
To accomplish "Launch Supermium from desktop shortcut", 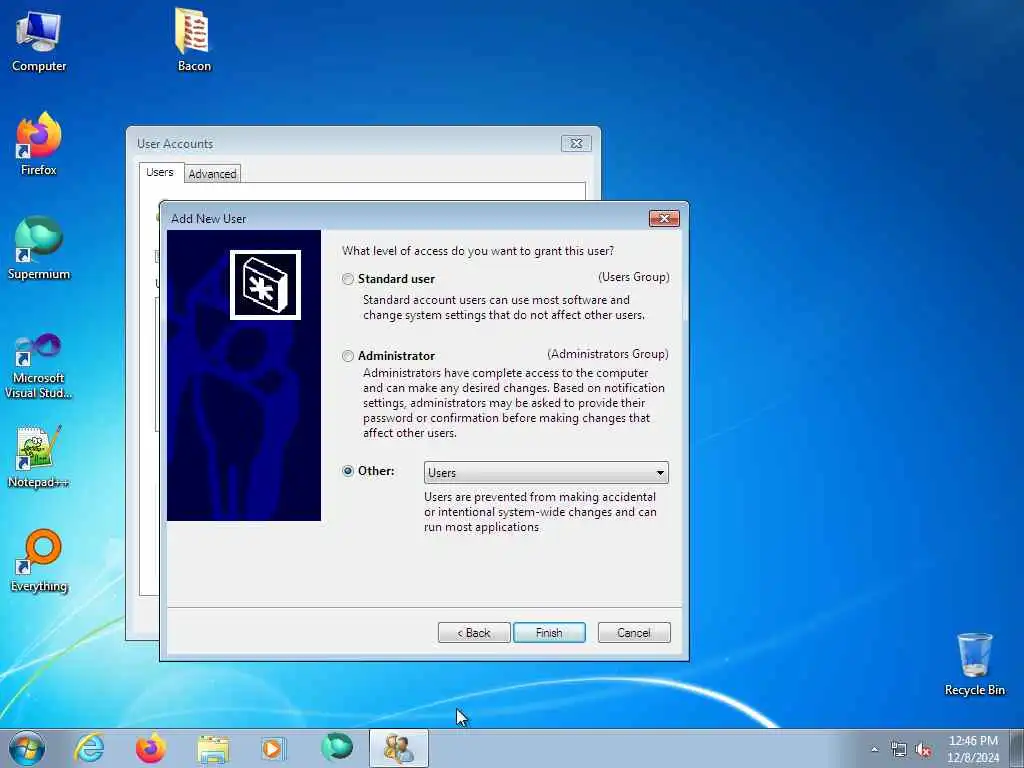I will [39, 248].
